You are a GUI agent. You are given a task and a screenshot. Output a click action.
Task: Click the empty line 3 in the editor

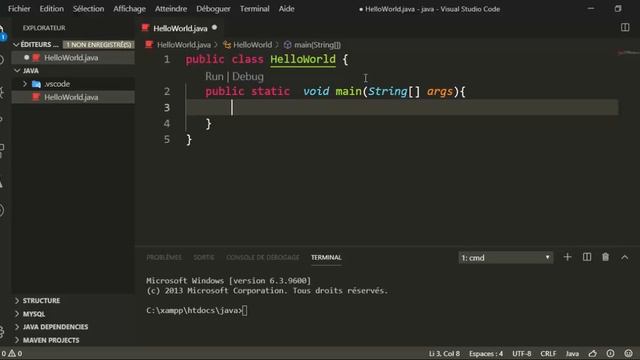[402, 107]
